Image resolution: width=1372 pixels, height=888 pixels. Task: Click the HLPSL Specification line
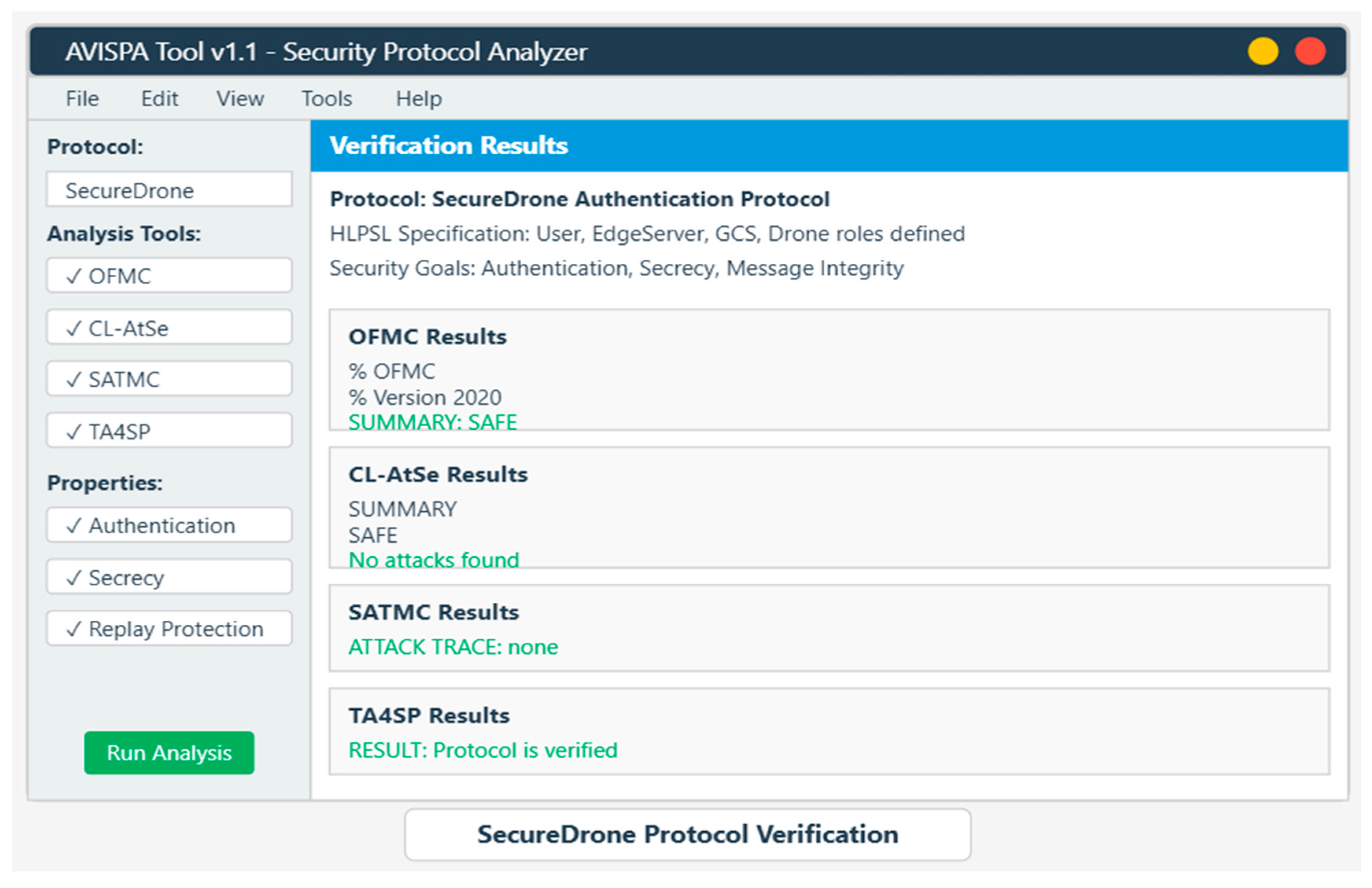pos(646,233)
